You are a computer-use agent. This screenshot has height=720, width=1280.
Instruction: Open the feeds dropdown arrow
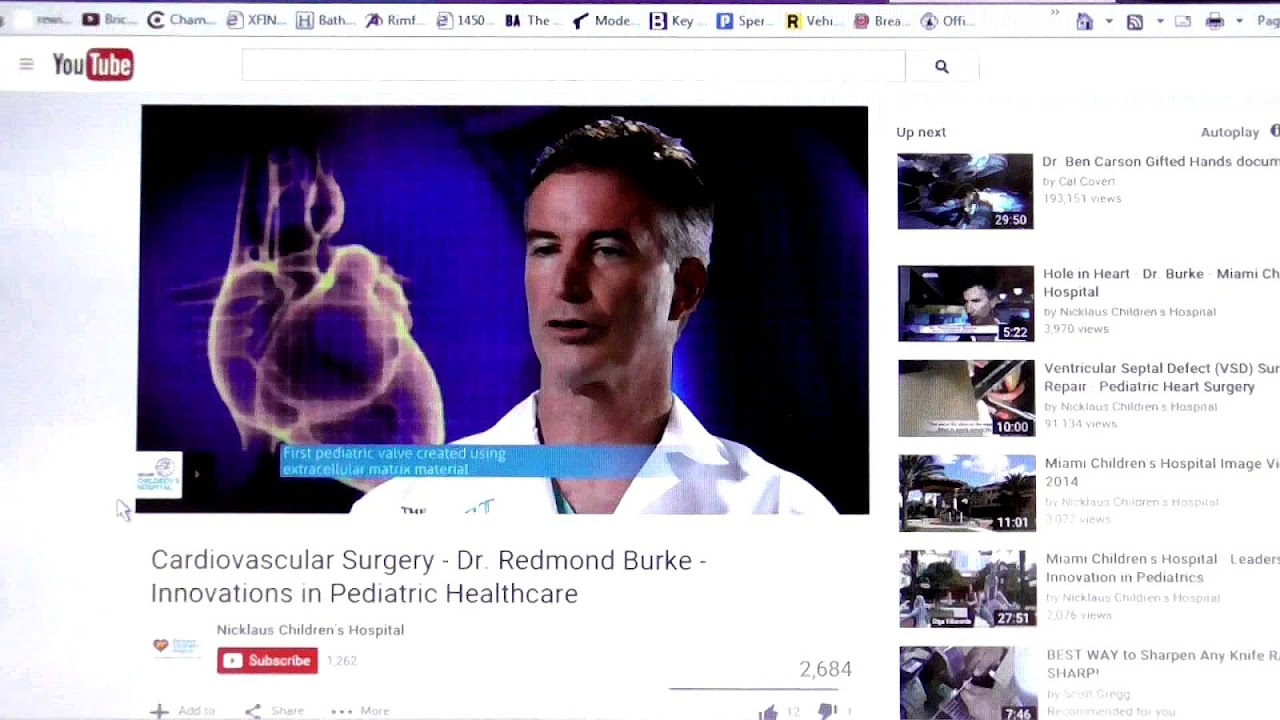click(x=1160, y=21)
